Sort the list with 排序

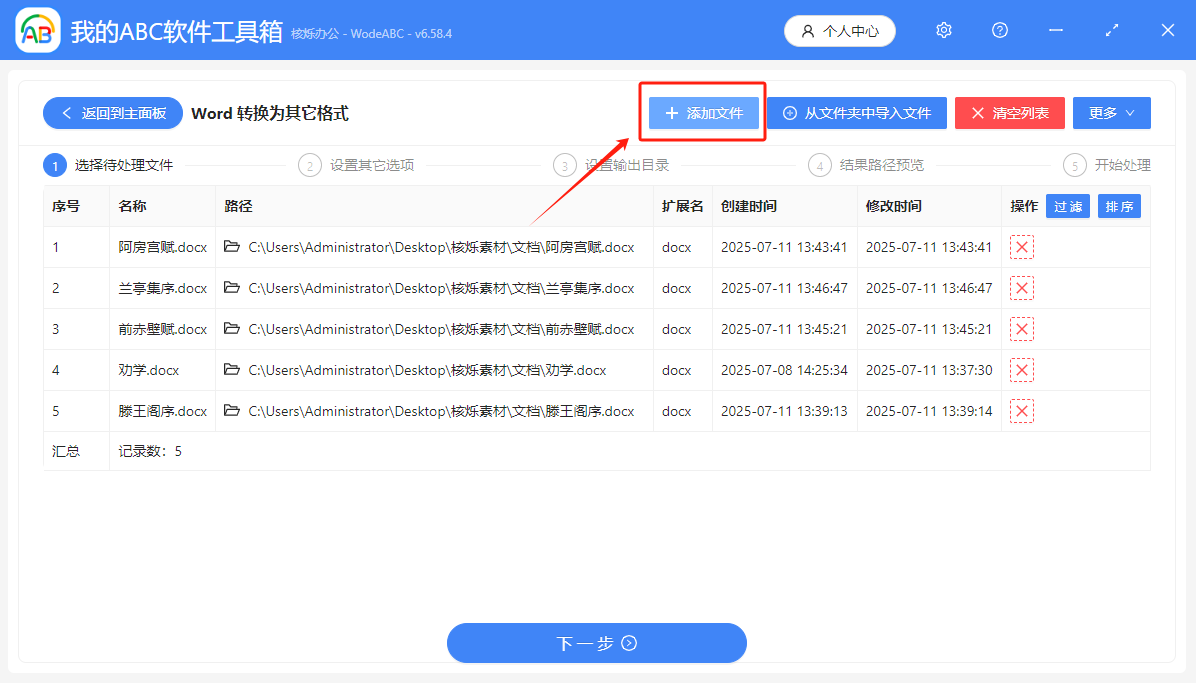1119,205
